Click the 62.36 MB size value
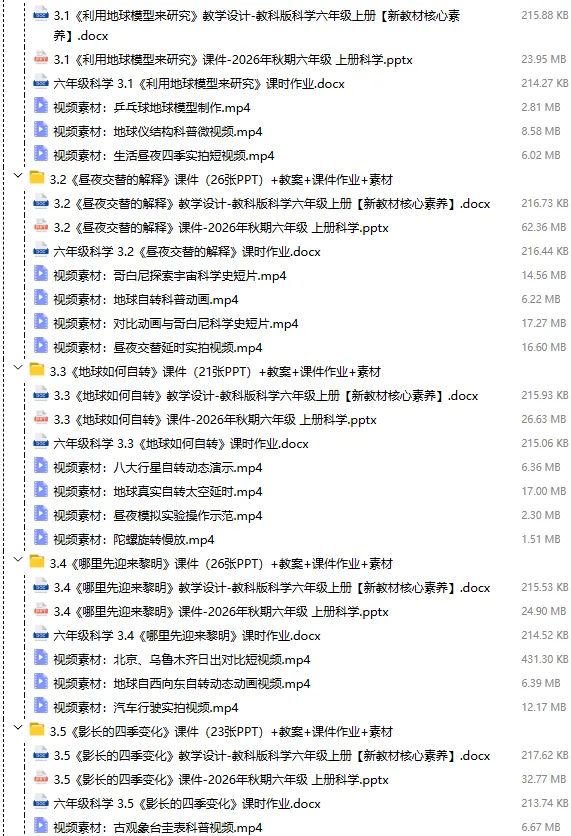The height and width of the screenshot is (836, 571). tap(543, 227)
